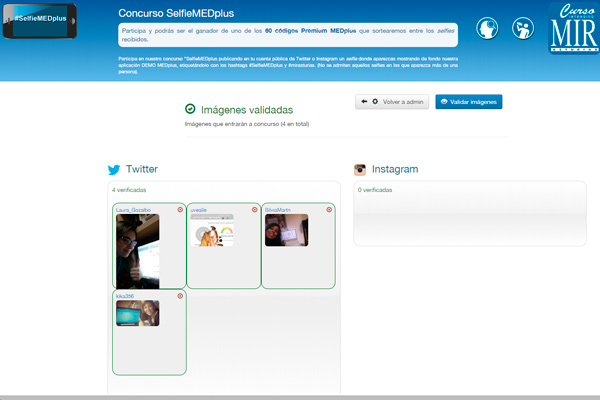The width and height of the screenshot is (600, 400).
Task: Click the Twitter bird icon
Action: [x=114, y=170]
